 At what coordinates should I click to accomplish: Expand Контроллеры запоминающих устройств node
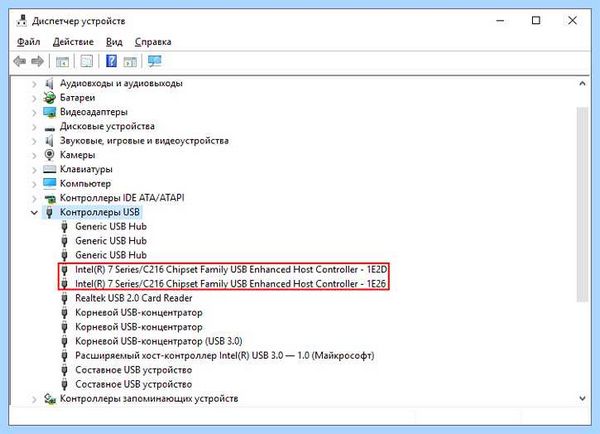(34, 399)
